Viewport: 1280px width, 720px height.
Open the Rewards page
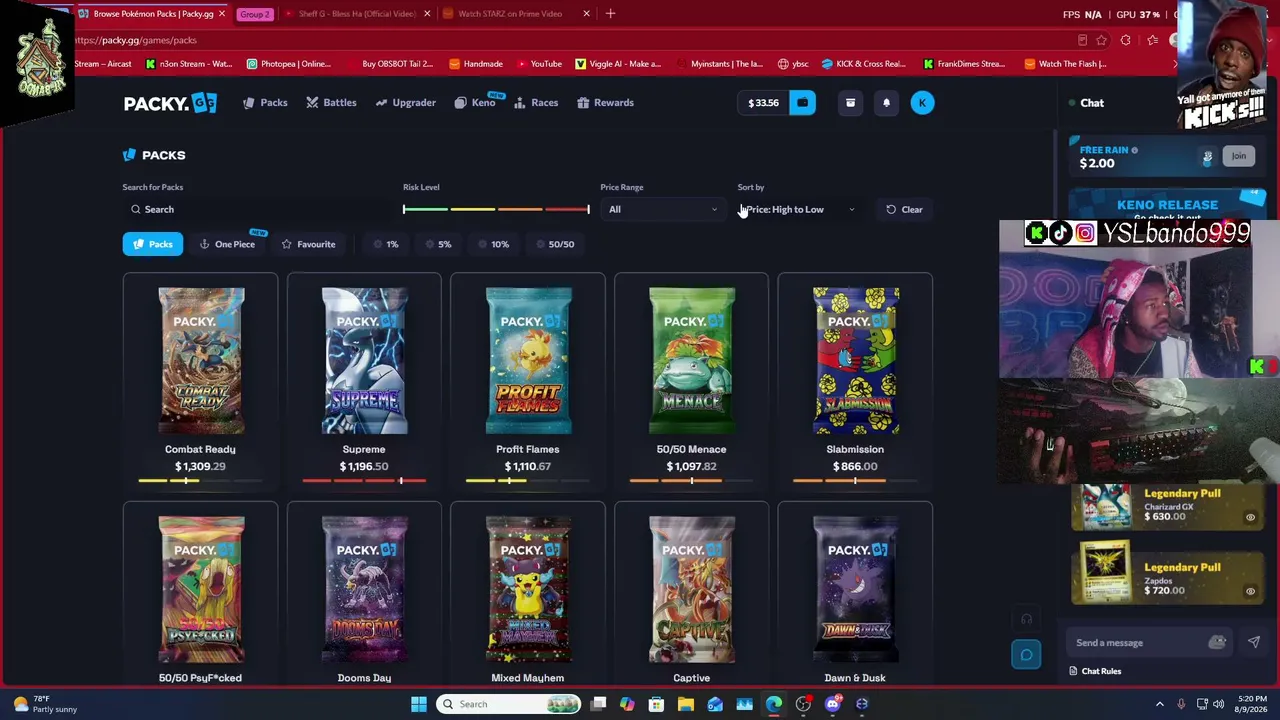click(x=605, y=102)
